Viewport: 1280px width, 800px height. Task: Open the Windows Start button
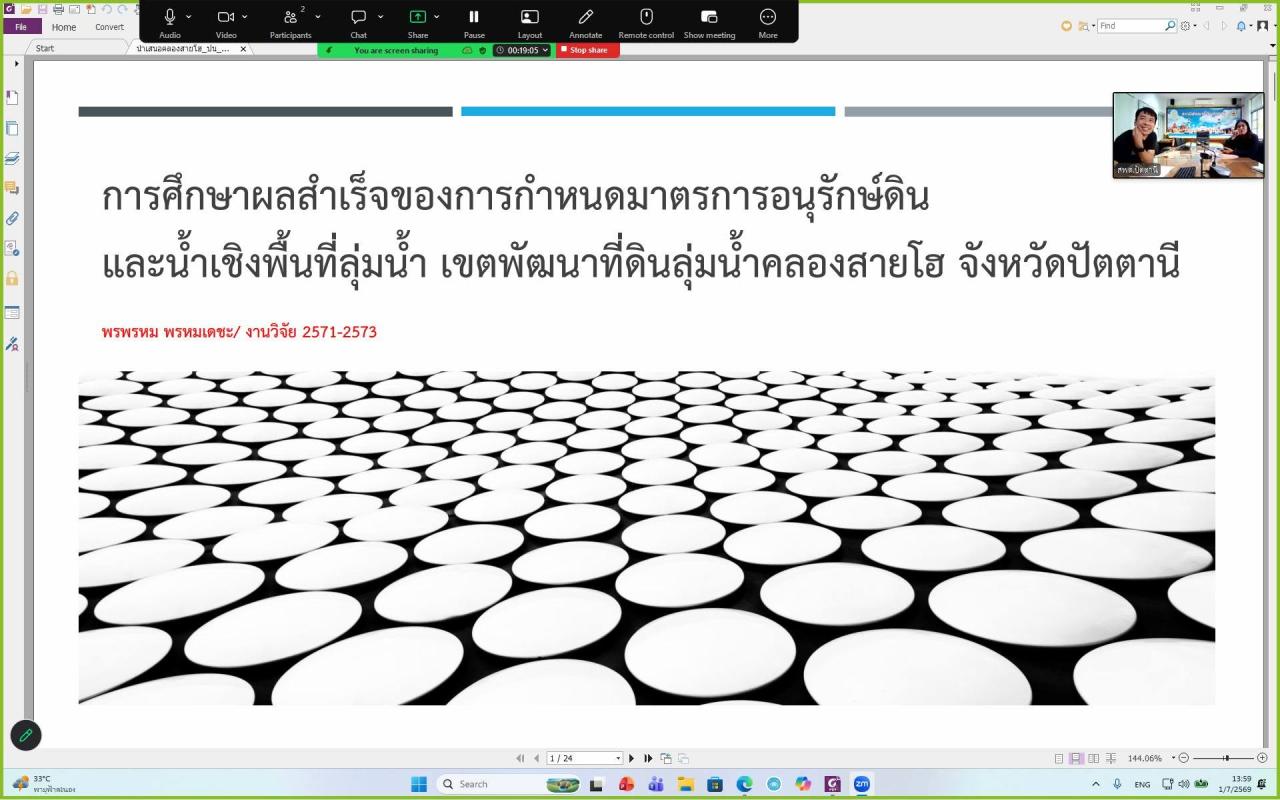point(419,784)
